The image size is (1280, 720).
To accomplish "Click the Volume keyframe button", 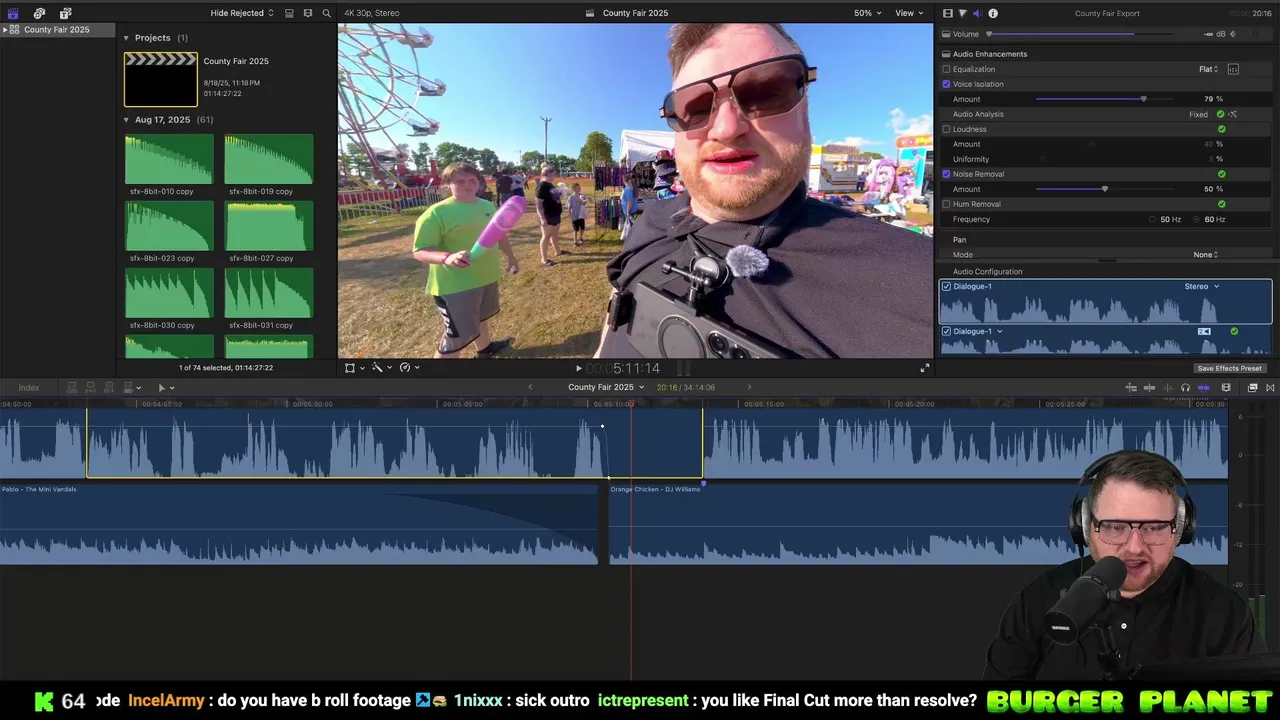I will pos(1234,34).
